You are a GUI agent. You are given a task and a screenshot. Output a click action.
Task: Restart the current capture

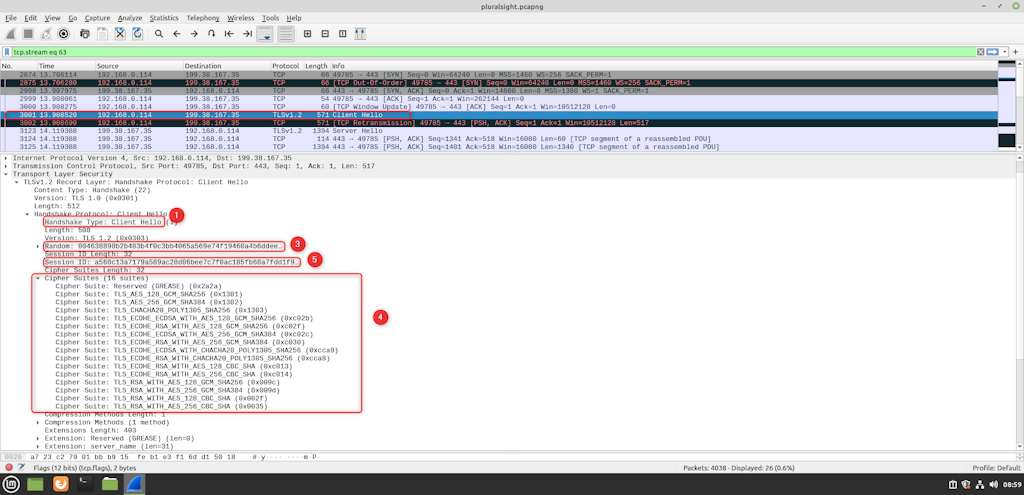[46, 34]
